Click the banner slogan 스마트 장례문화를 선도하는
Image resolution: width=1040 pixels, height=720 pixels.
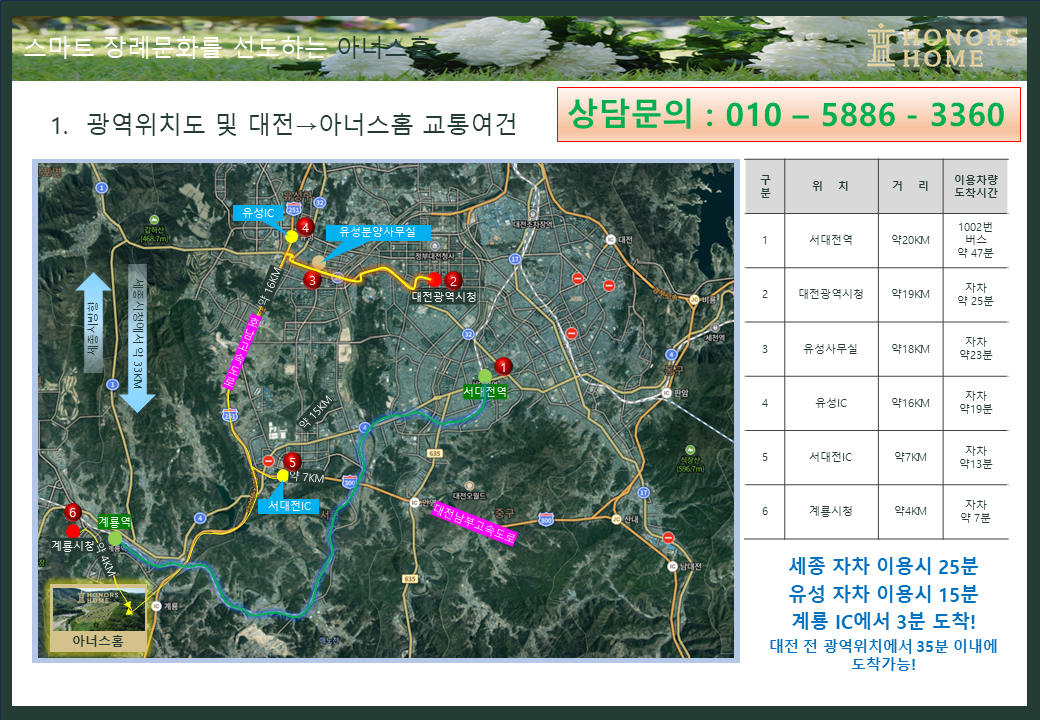[x=176, y=48]
